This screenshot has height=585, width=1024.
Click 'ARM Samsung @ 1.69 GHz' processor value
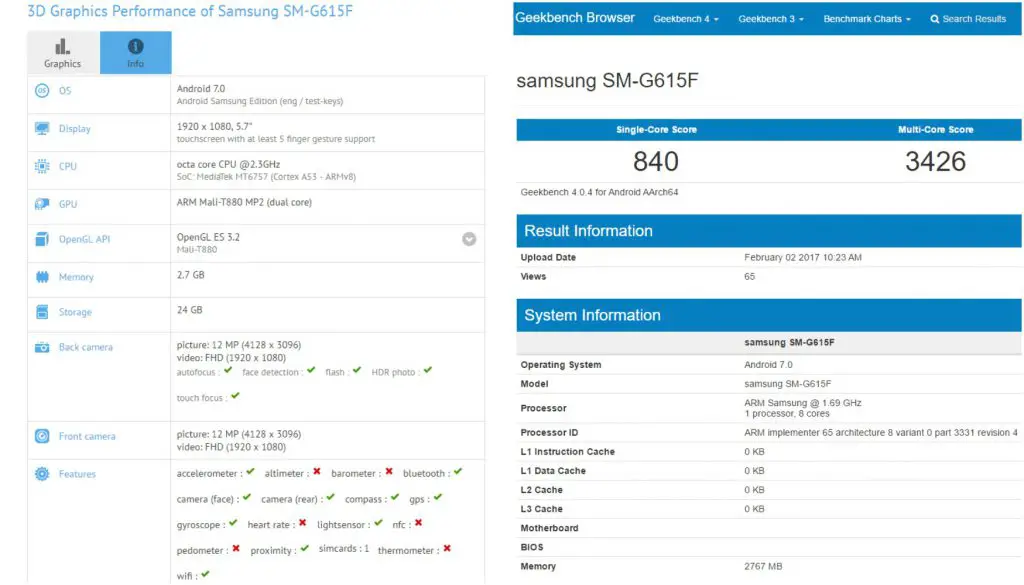pyautogui.click(x=803, y=403)
